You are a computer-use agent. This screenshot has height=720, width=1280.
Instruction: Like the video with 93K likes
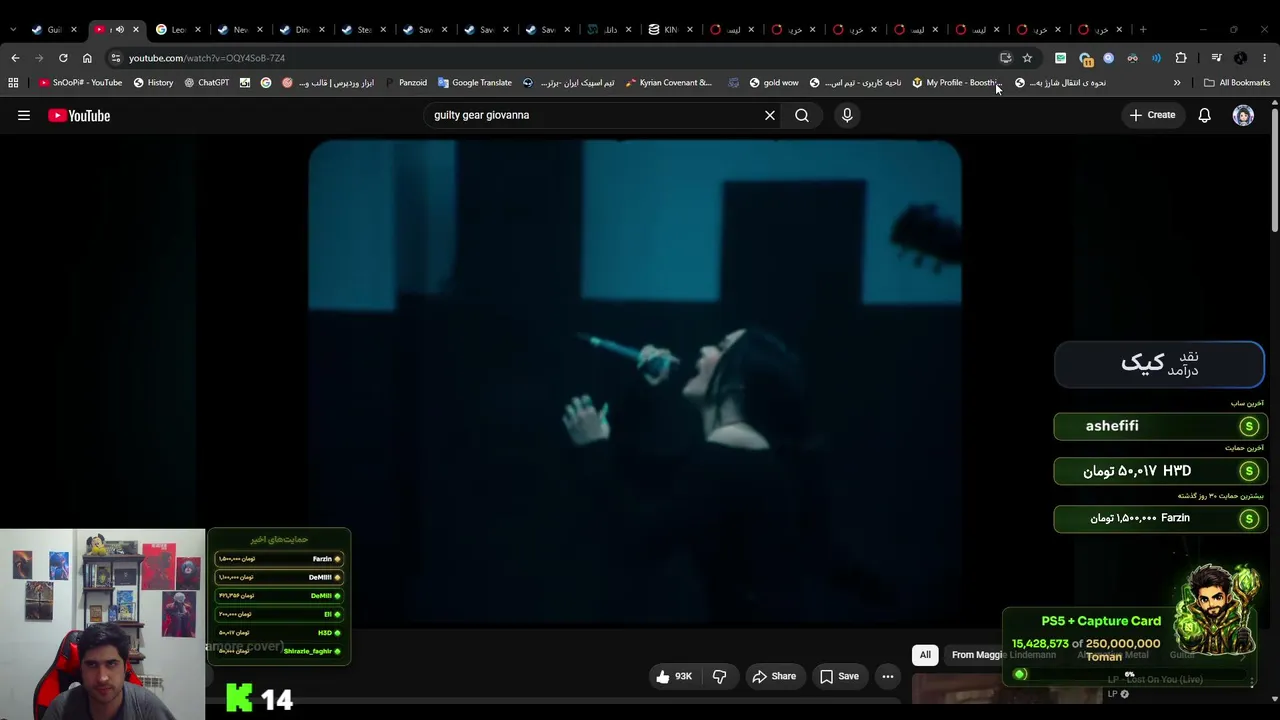coord(674,677)
